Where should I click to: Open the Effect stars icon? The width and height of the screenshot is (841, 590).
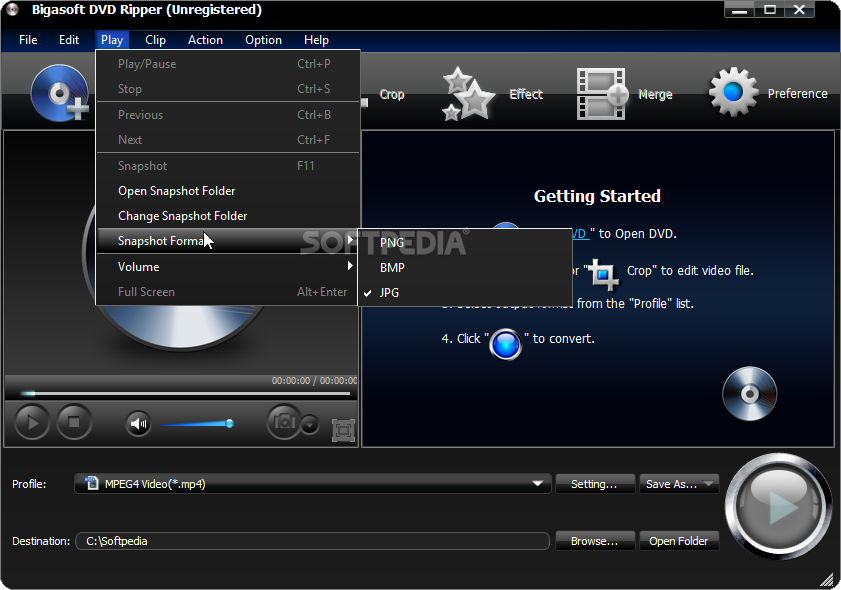pos(468,94)
